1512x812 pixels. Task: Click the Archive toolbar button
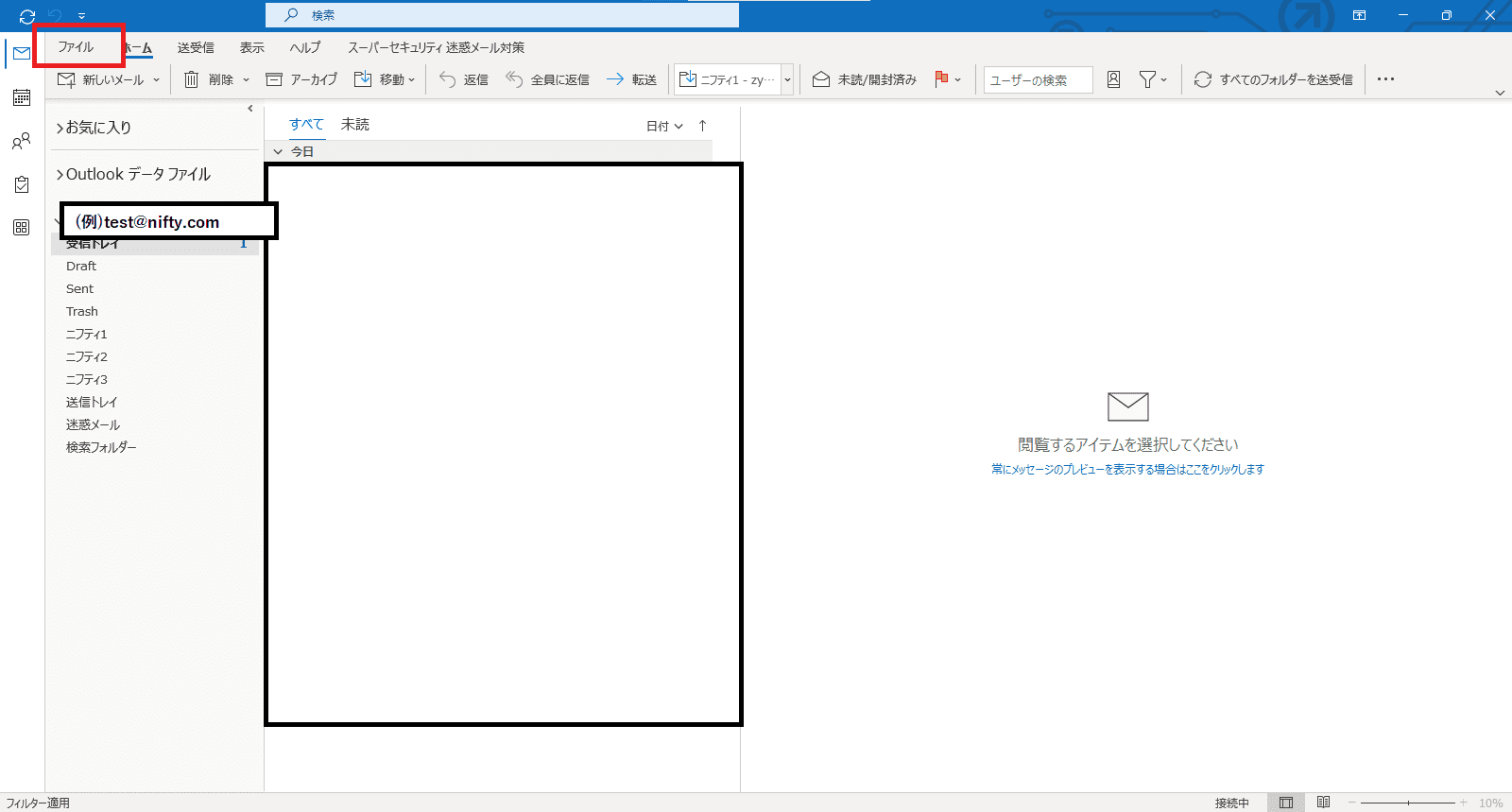click(301, 80)
